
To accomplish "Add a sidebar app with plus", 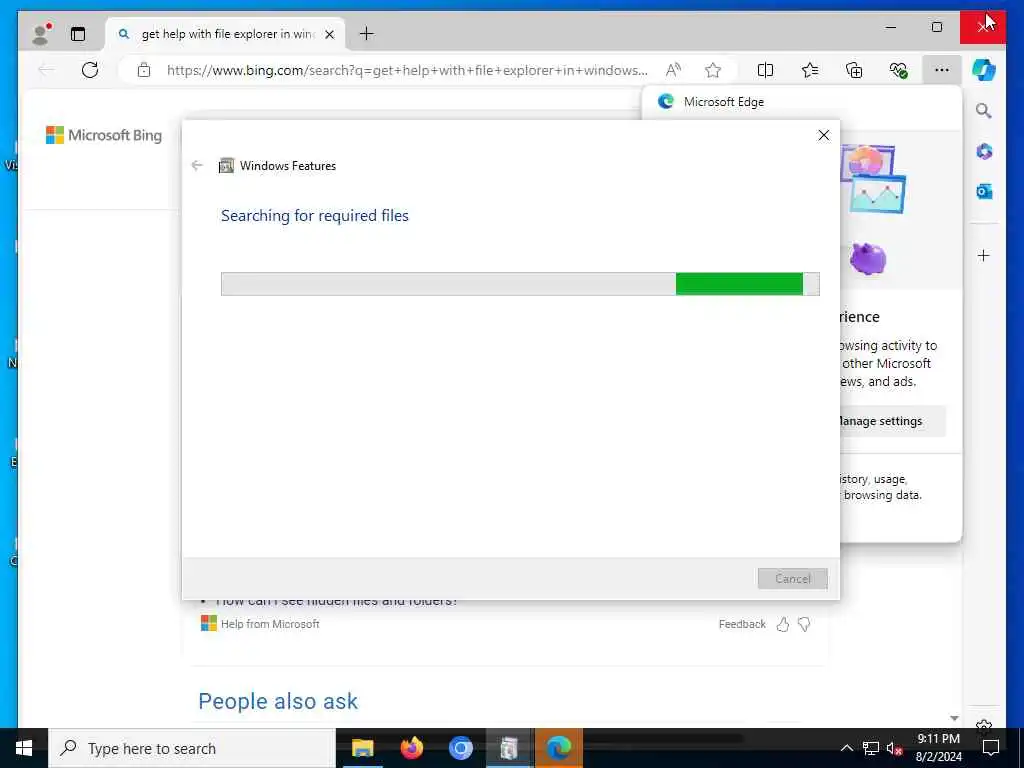I will (x=984, y=255).
